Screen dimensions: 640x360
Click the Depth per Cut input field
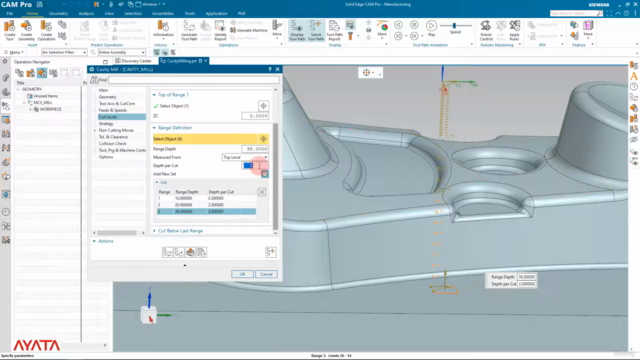tap(255, 165)
